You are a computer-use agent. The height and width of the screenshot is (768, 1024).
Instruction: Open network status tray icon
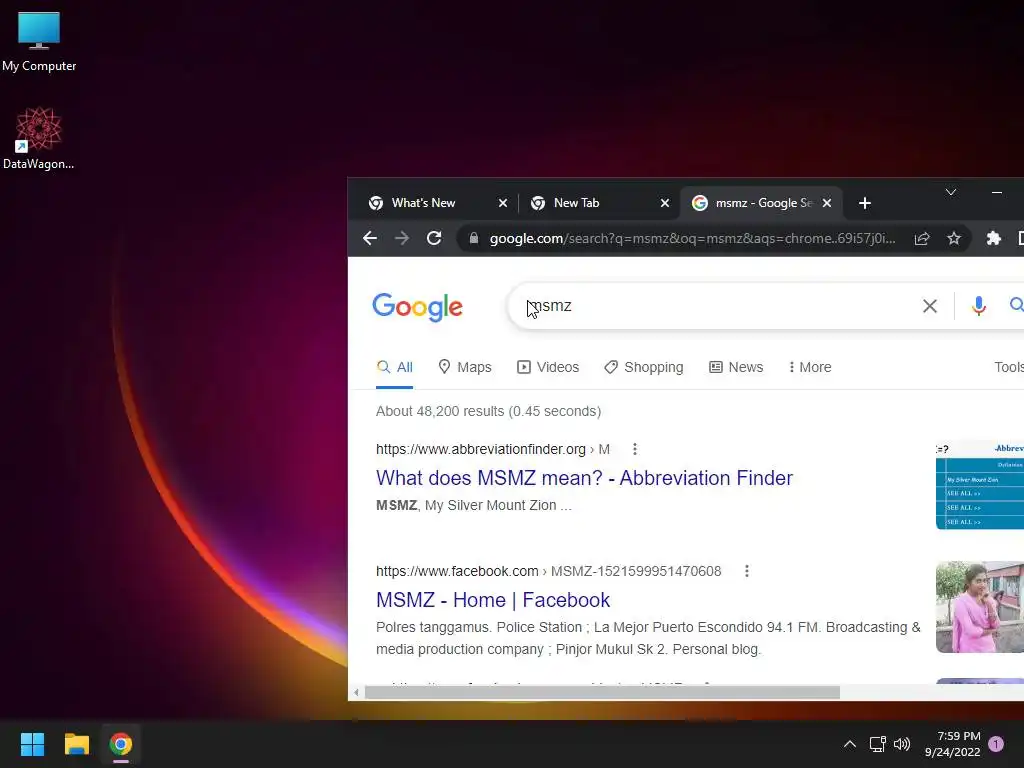(877, 744)
